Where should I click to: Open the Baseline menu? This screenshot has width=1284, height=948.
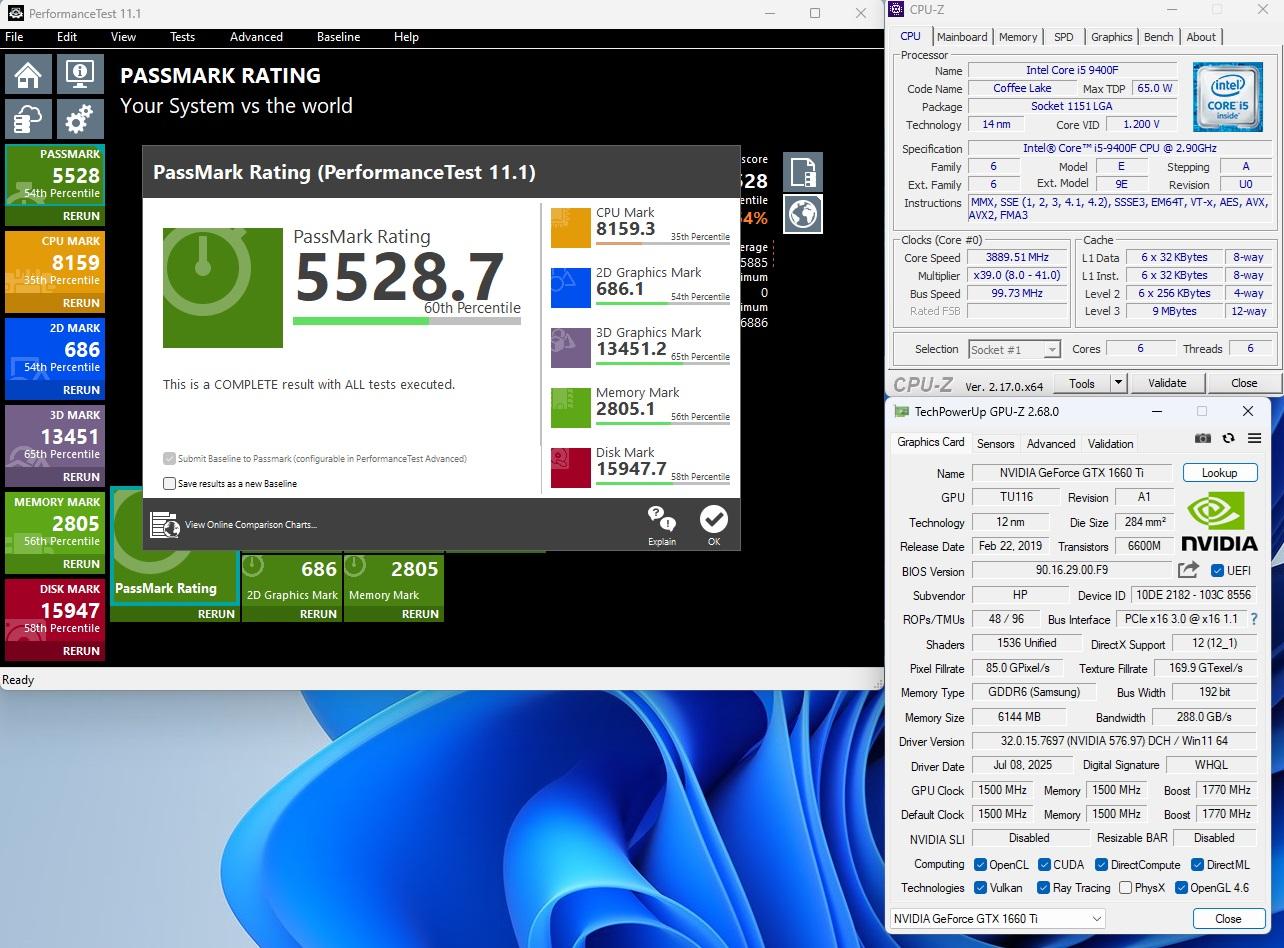338,37
